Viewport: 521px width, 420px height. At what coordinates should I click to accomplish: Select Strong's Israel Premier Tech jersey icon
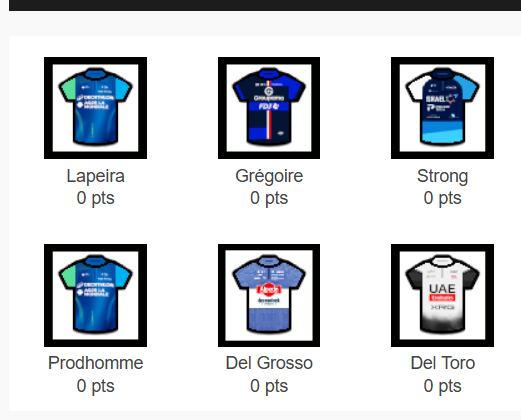coord(442,108)
